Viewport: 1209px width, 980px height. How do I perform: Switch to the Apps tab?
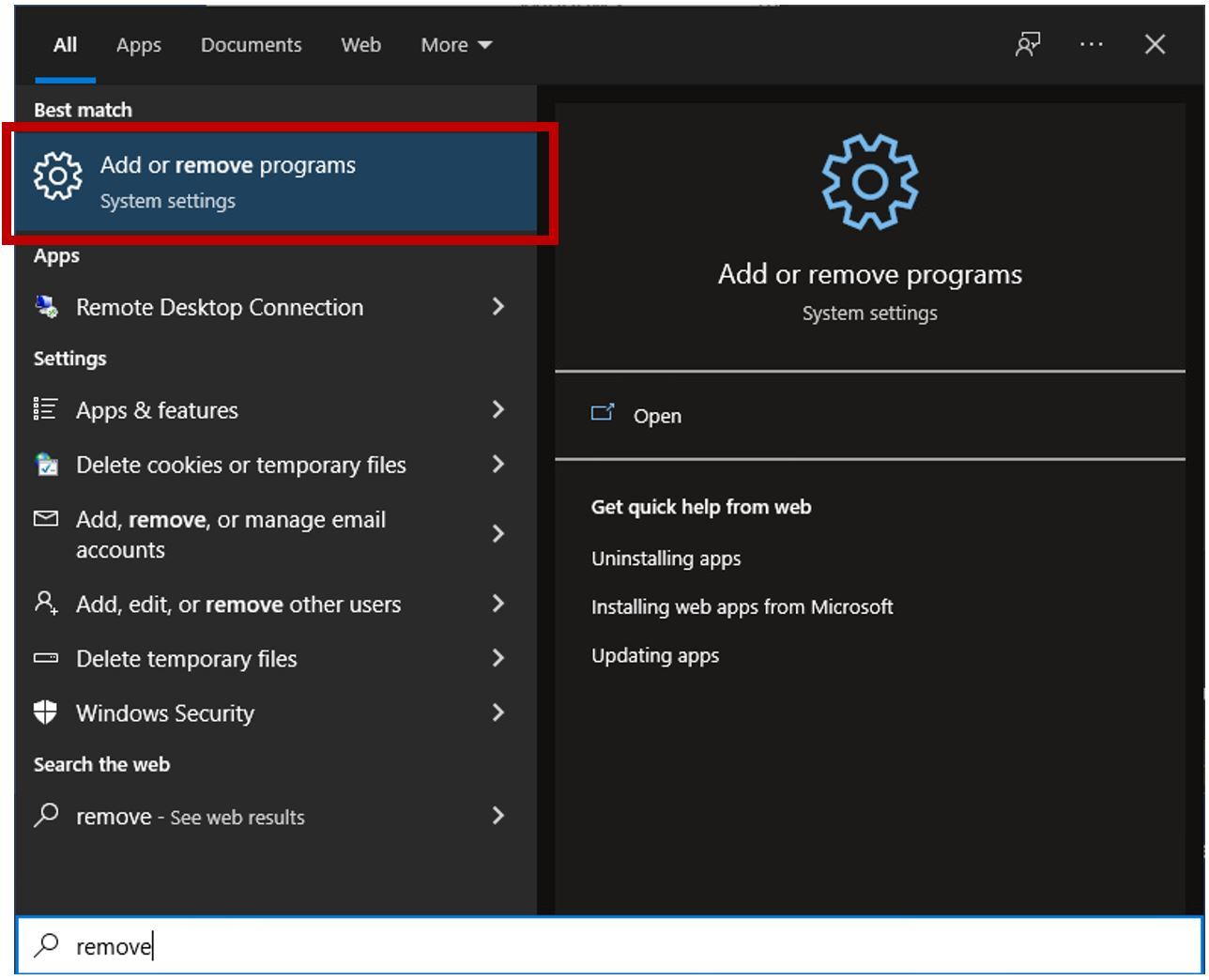[139, 45]
